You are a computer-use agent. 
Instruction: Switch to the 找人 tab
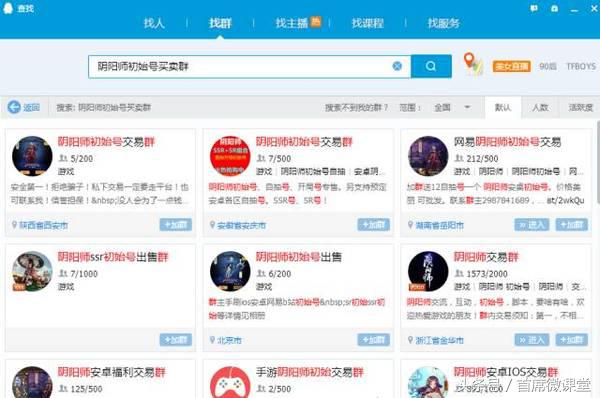pyautogui.click(x=154, y=23)
